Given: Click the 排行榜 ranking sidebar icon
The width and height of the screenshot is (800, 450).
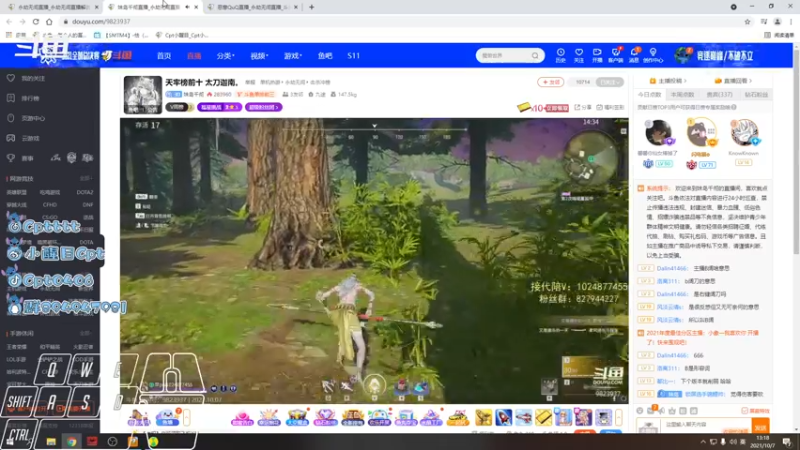Looking at the screenshot, I should click(11, 98).
